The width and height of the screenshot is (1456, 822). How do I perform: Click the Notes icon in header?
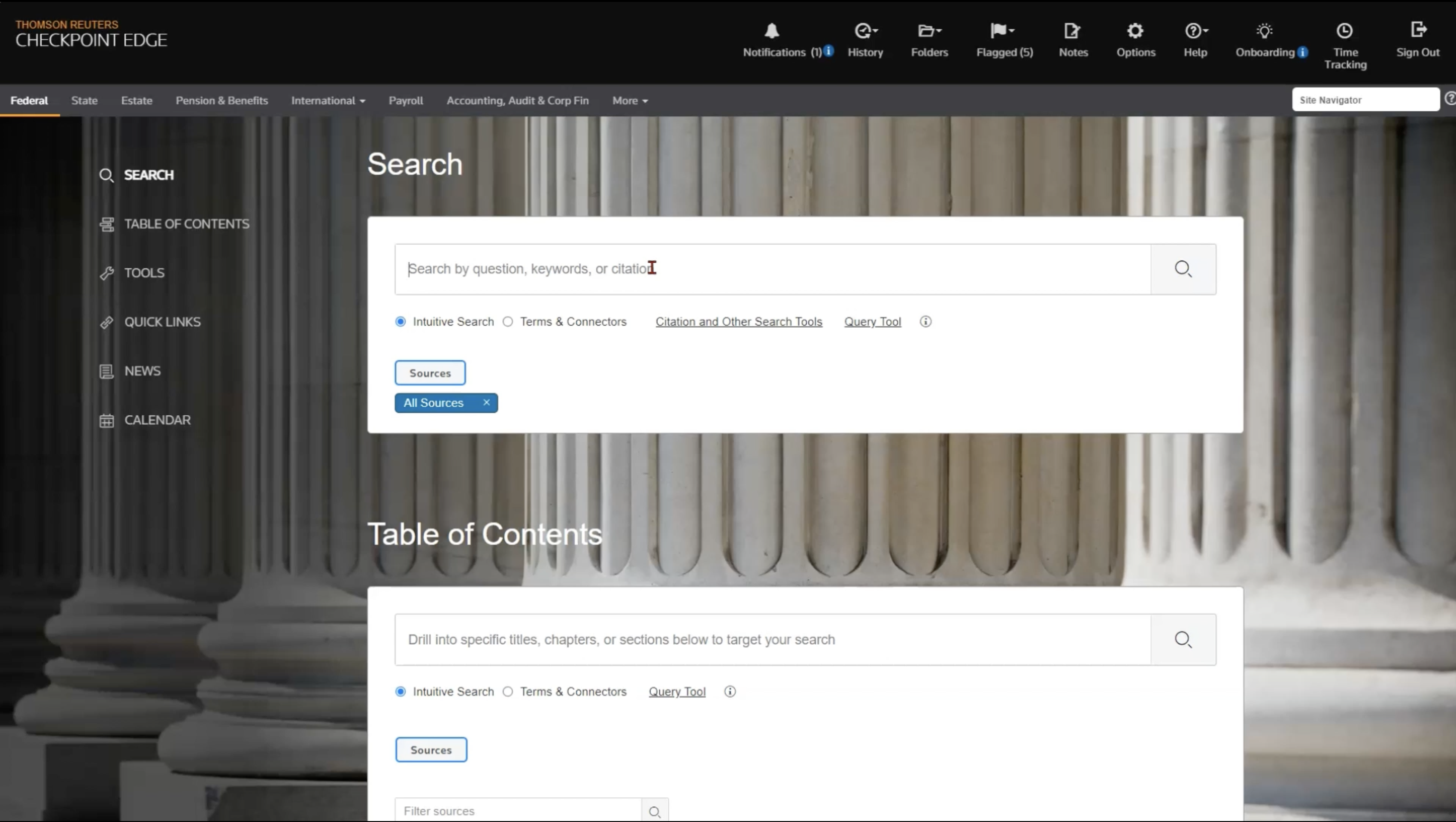[x=1072, y=31]
